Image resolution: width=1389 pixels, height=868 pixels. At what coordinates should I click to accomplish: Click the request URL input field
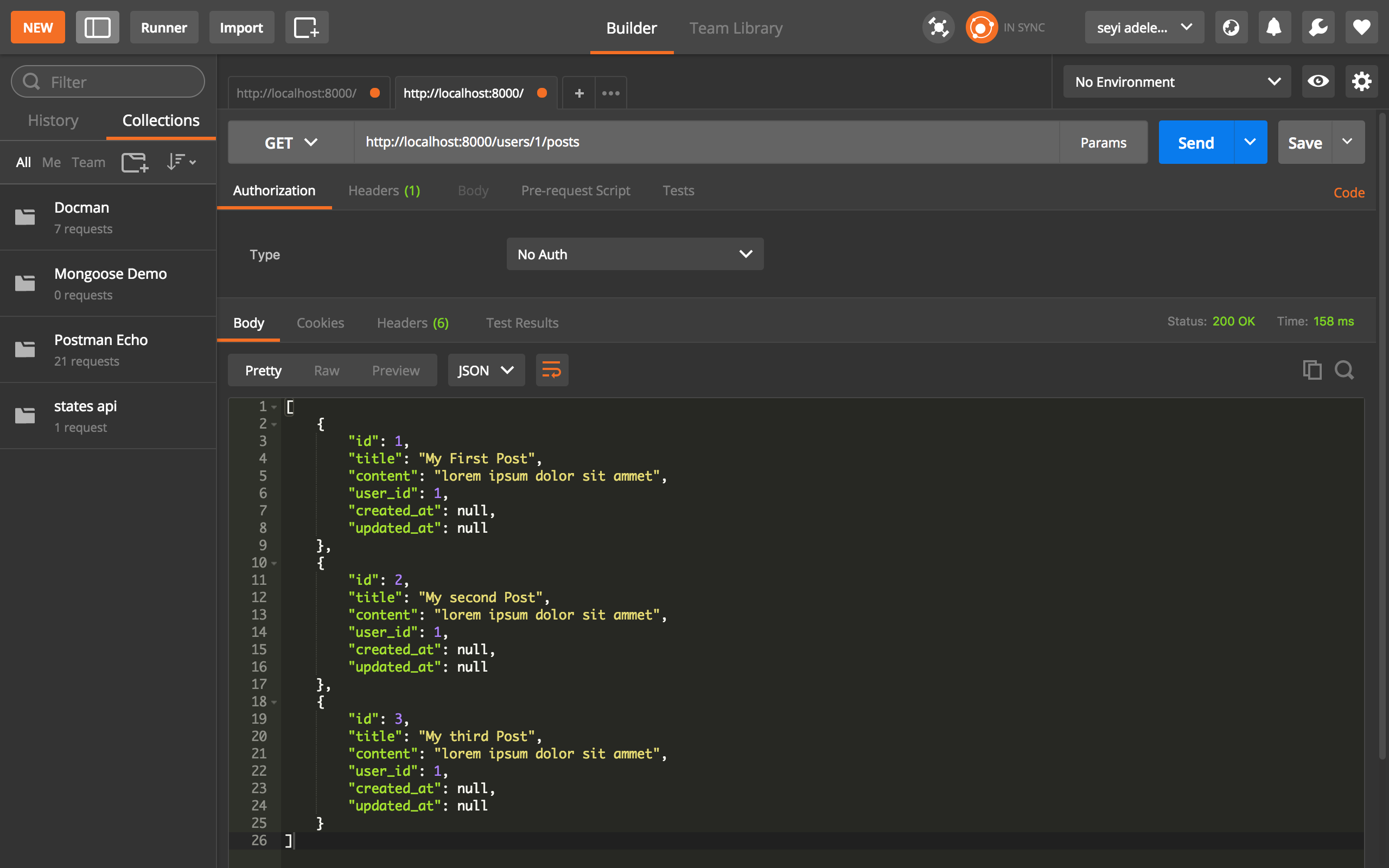pyautogui.click(x=706, y=142)
